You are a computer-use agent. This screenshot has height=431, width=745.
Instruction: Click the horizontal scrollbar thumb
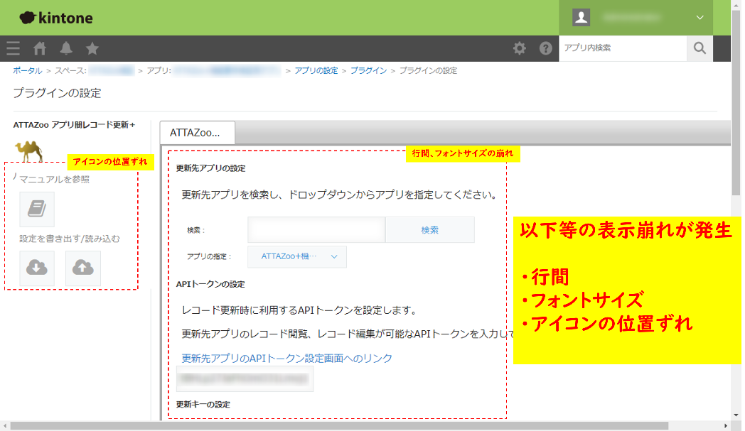pyautogui.click(x=339, y=426)
